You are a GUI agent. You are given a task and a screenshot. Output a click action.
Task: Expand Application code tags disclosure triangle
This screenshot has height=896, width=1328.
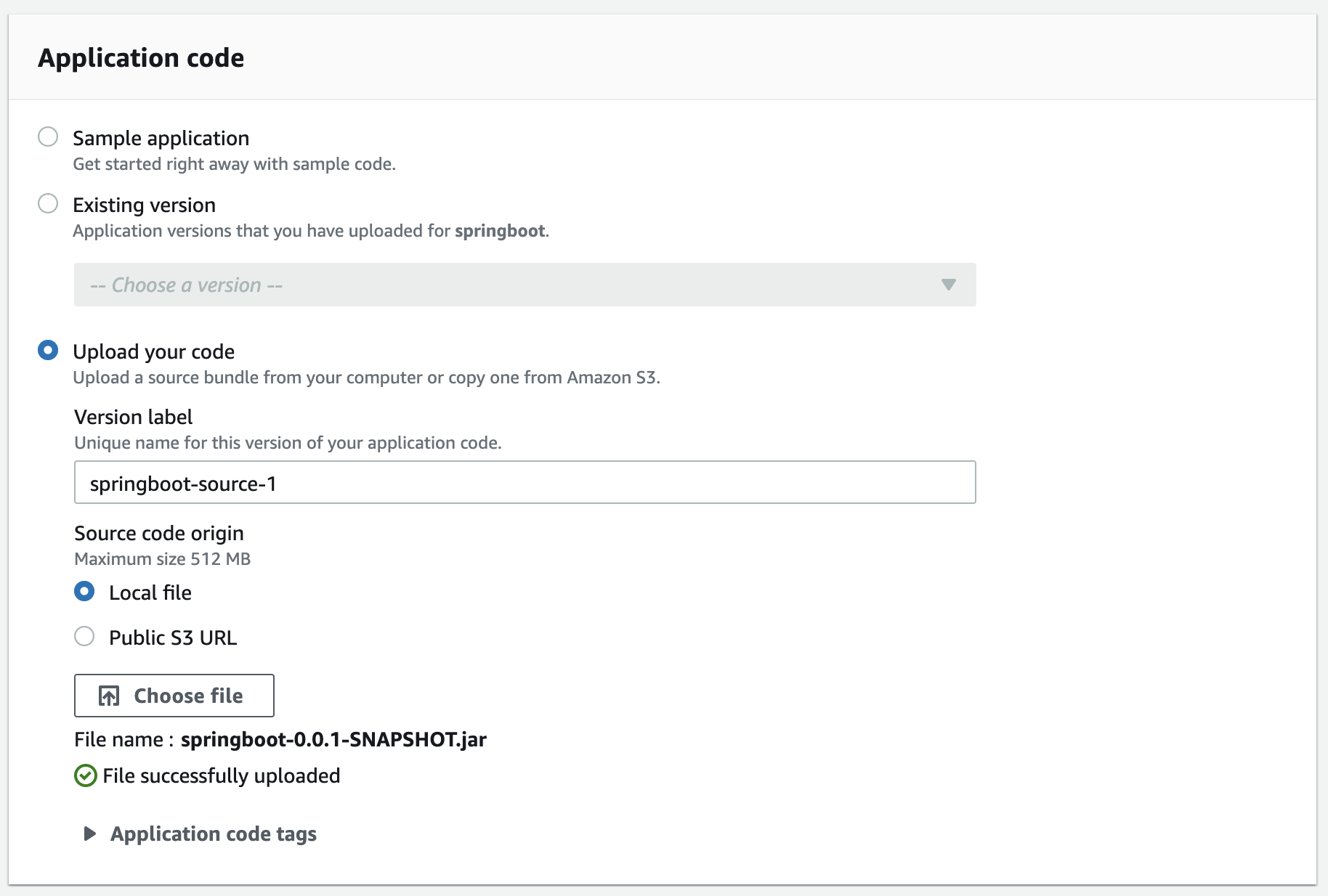(89, 834)
